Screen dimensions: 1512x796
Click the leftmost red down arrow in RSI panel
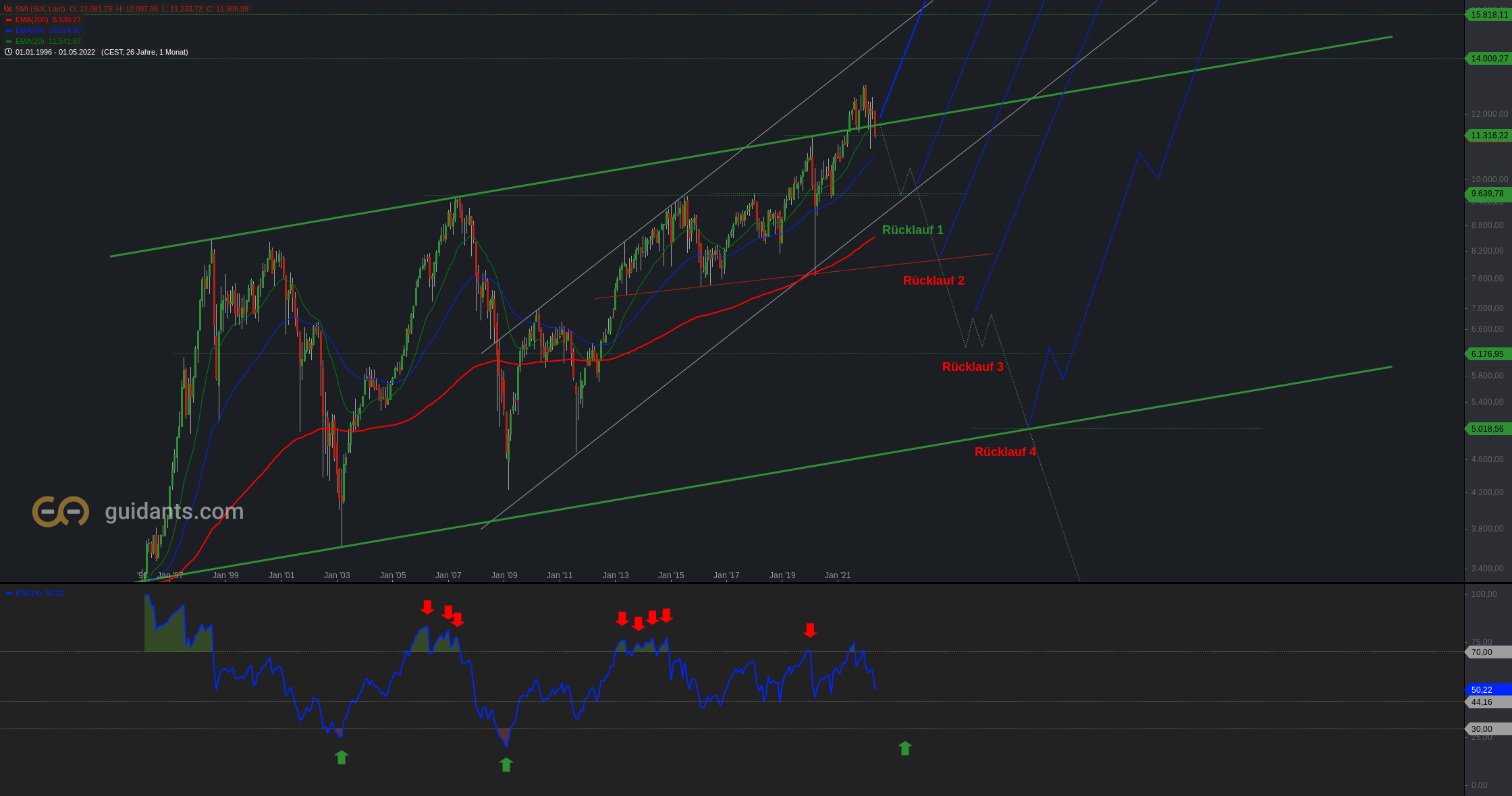pos(427,607)
